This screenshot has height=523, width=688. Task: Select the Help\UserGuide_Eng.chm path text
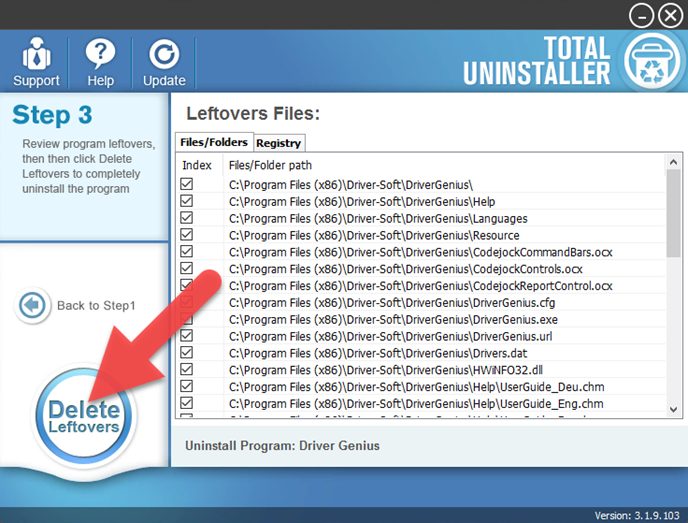[416, 404]
